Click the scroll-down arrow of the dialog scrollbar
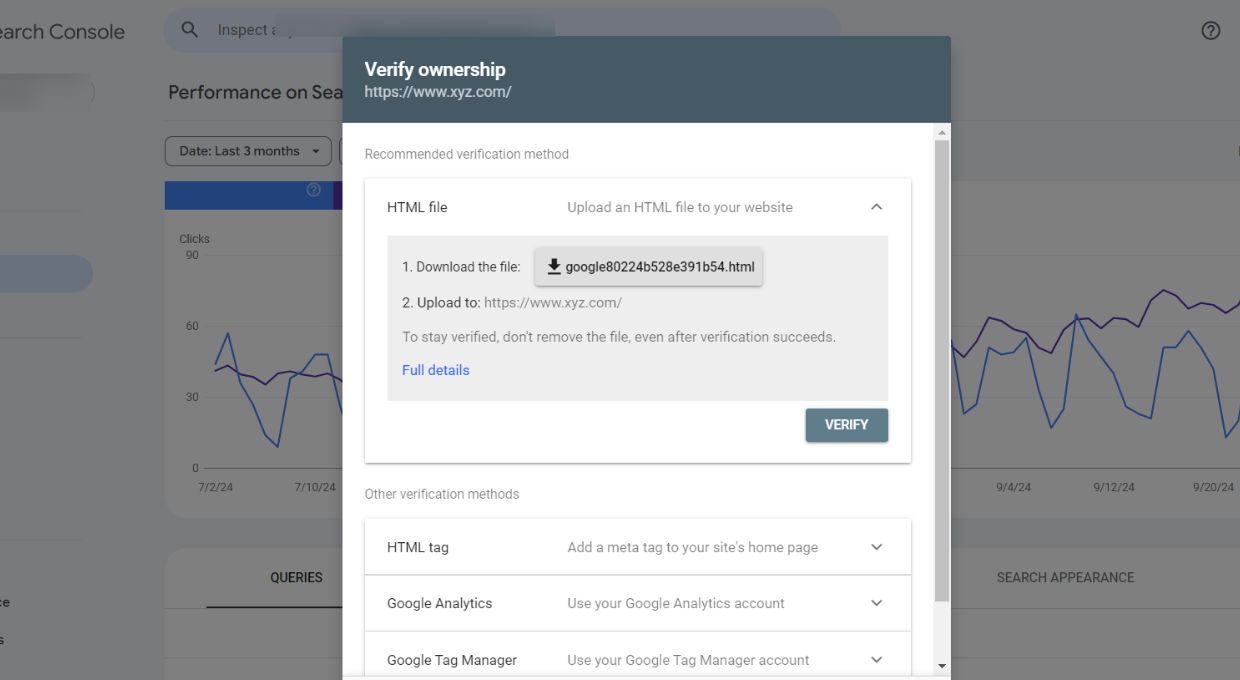 [x=941, y=664]
